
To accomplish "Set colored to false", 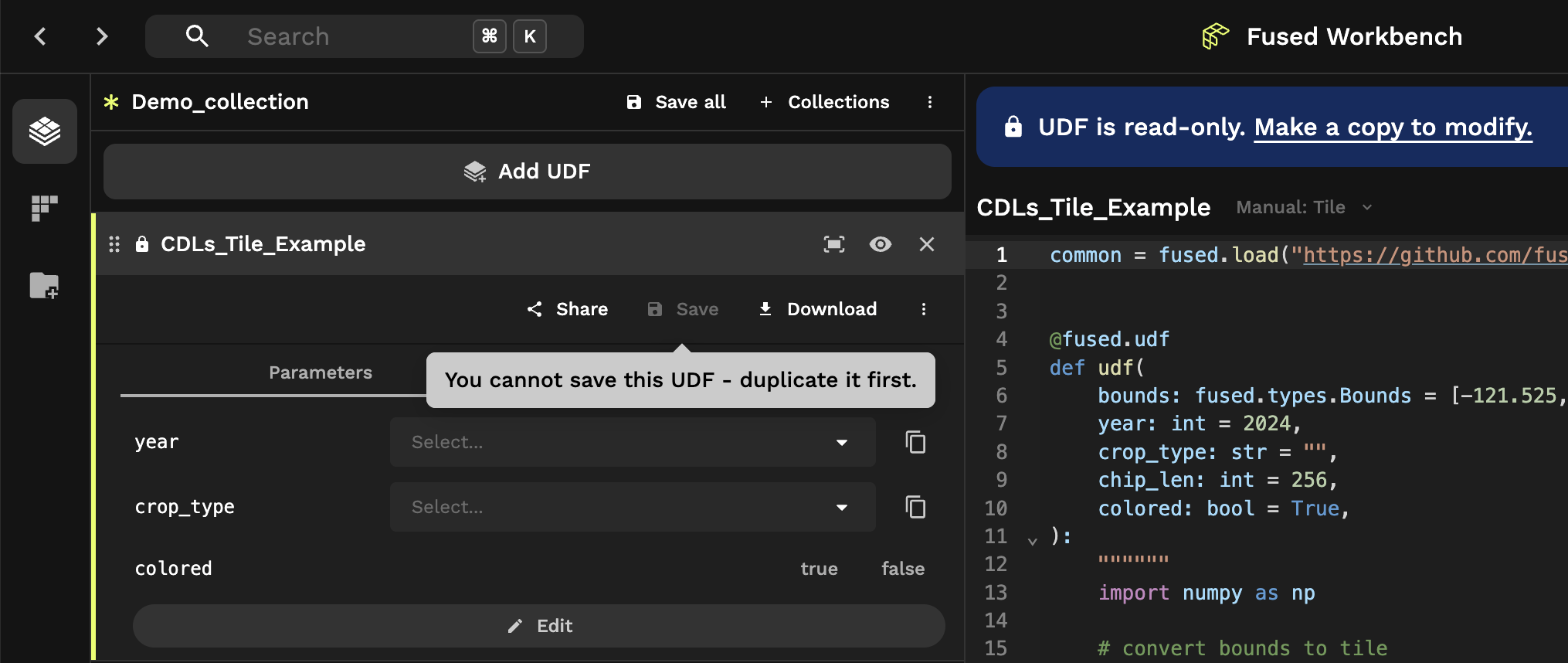I will (903, 569).
